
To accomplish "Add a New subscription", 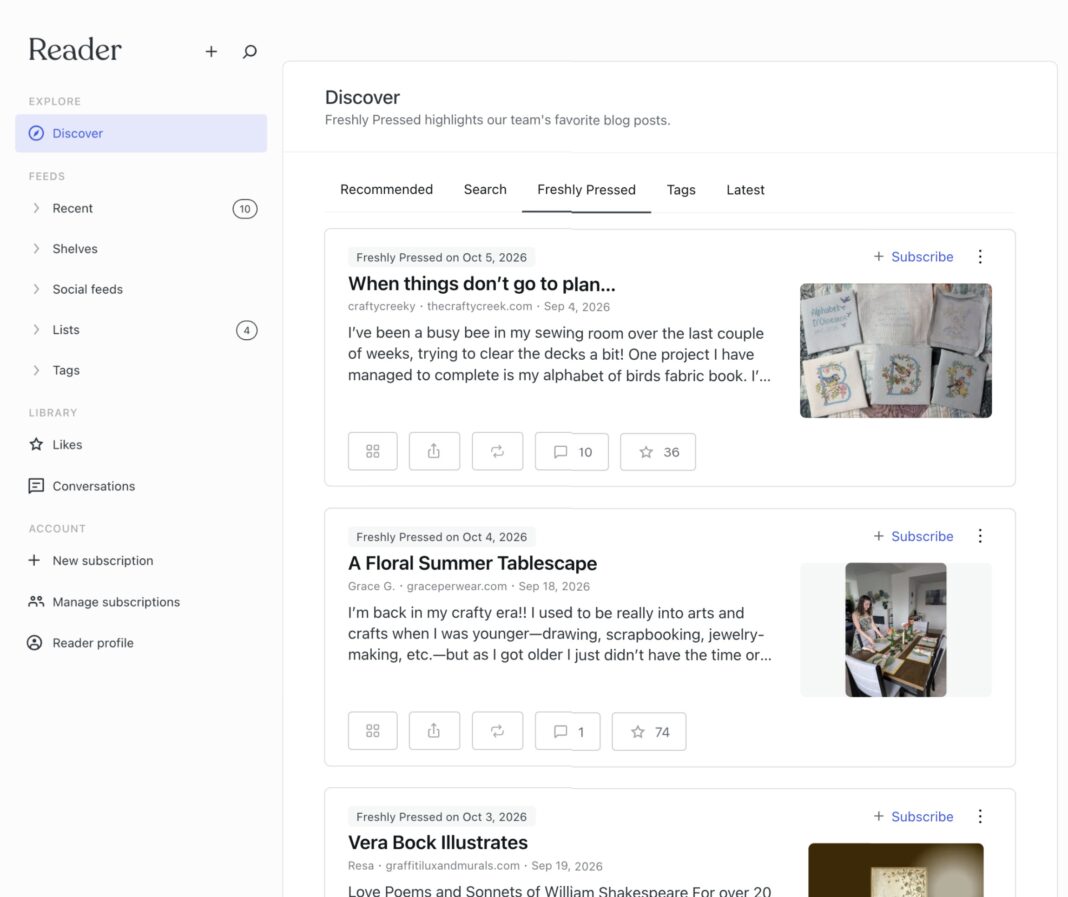I will (141, 561).
